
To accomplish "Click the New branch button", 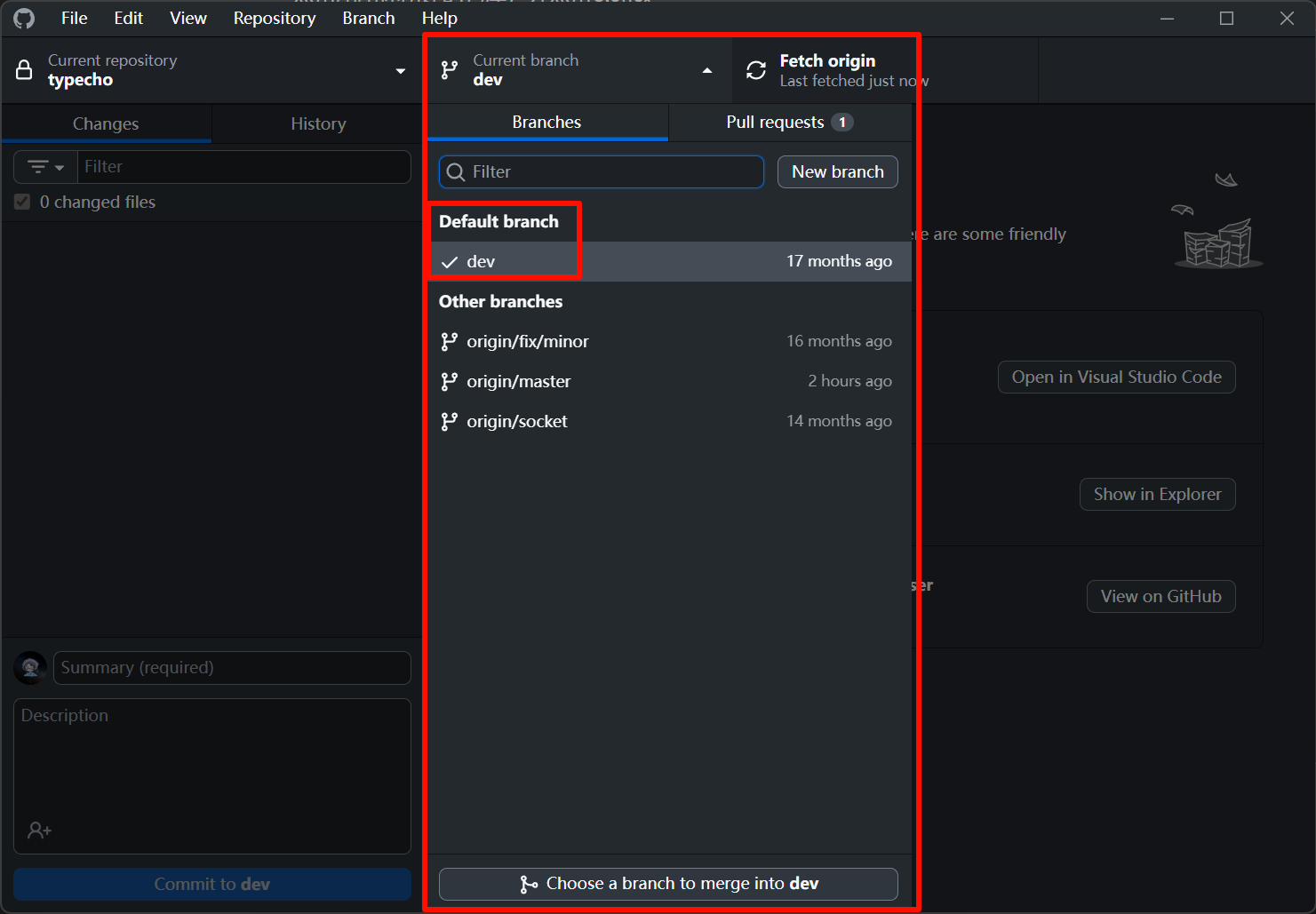I will click(837, 172).
